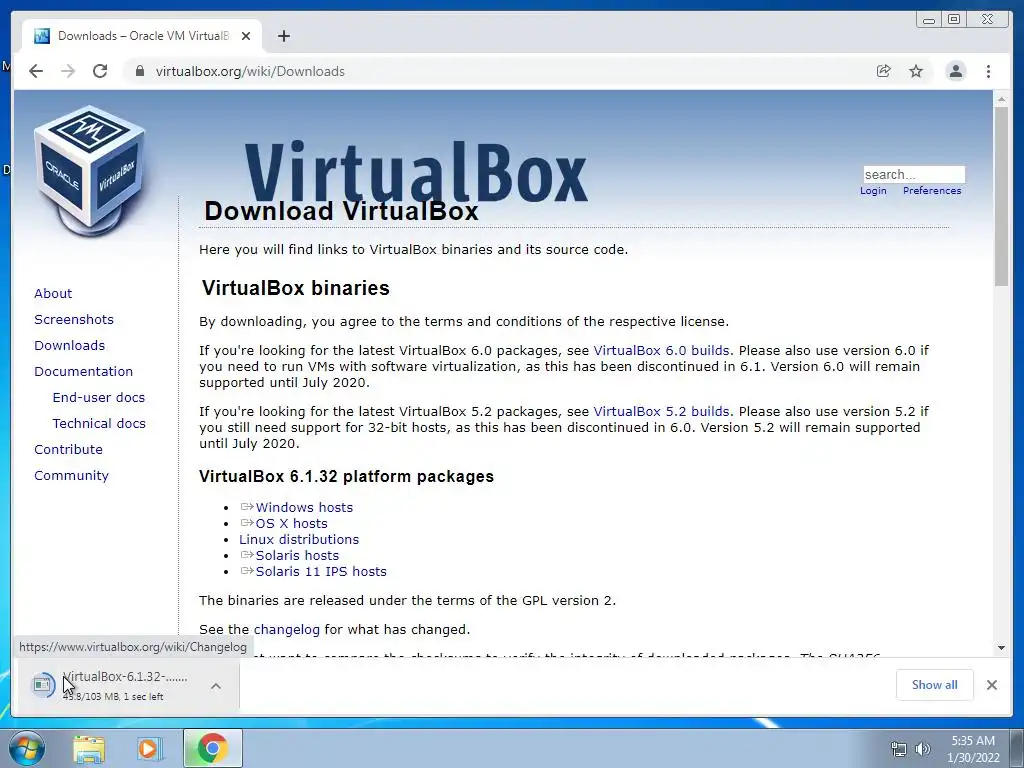The height and width of the screenshot is (768, 1024).
Task: Bookmark this page with the star icon
Action: (916, 71)
